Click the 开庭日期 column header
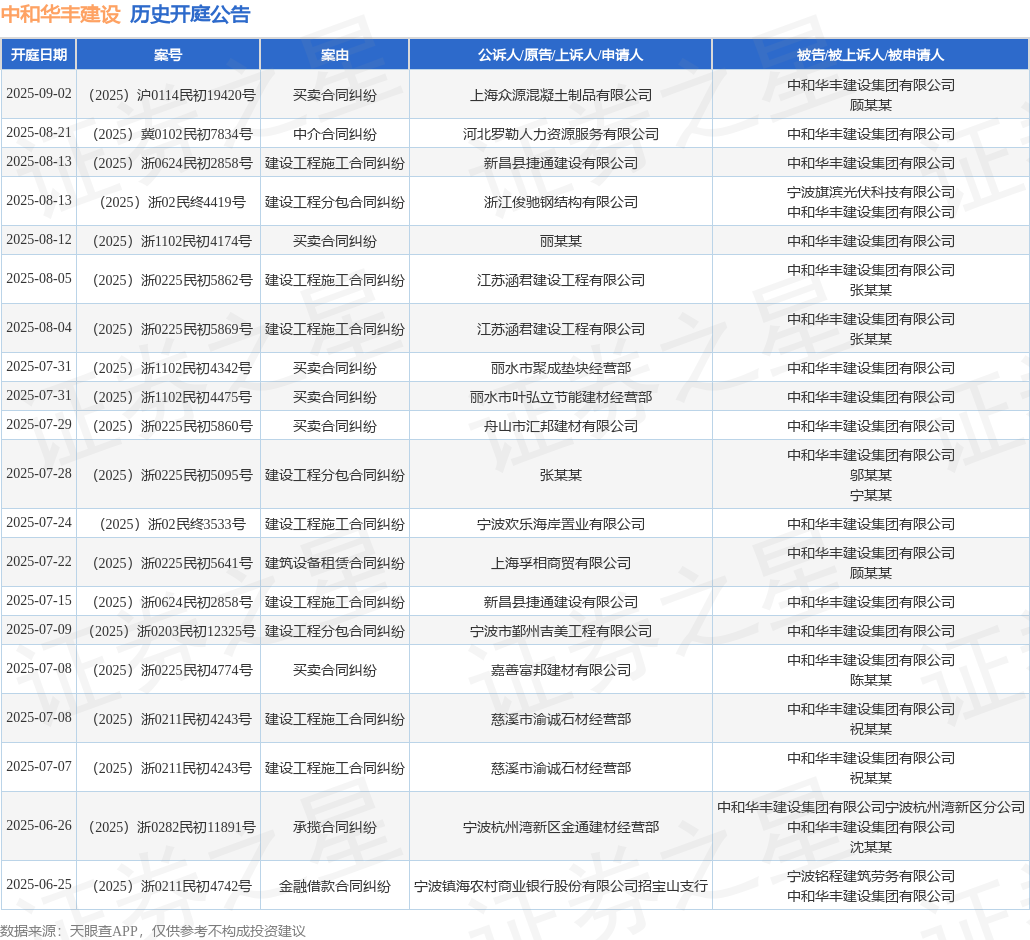 (39, 55)
